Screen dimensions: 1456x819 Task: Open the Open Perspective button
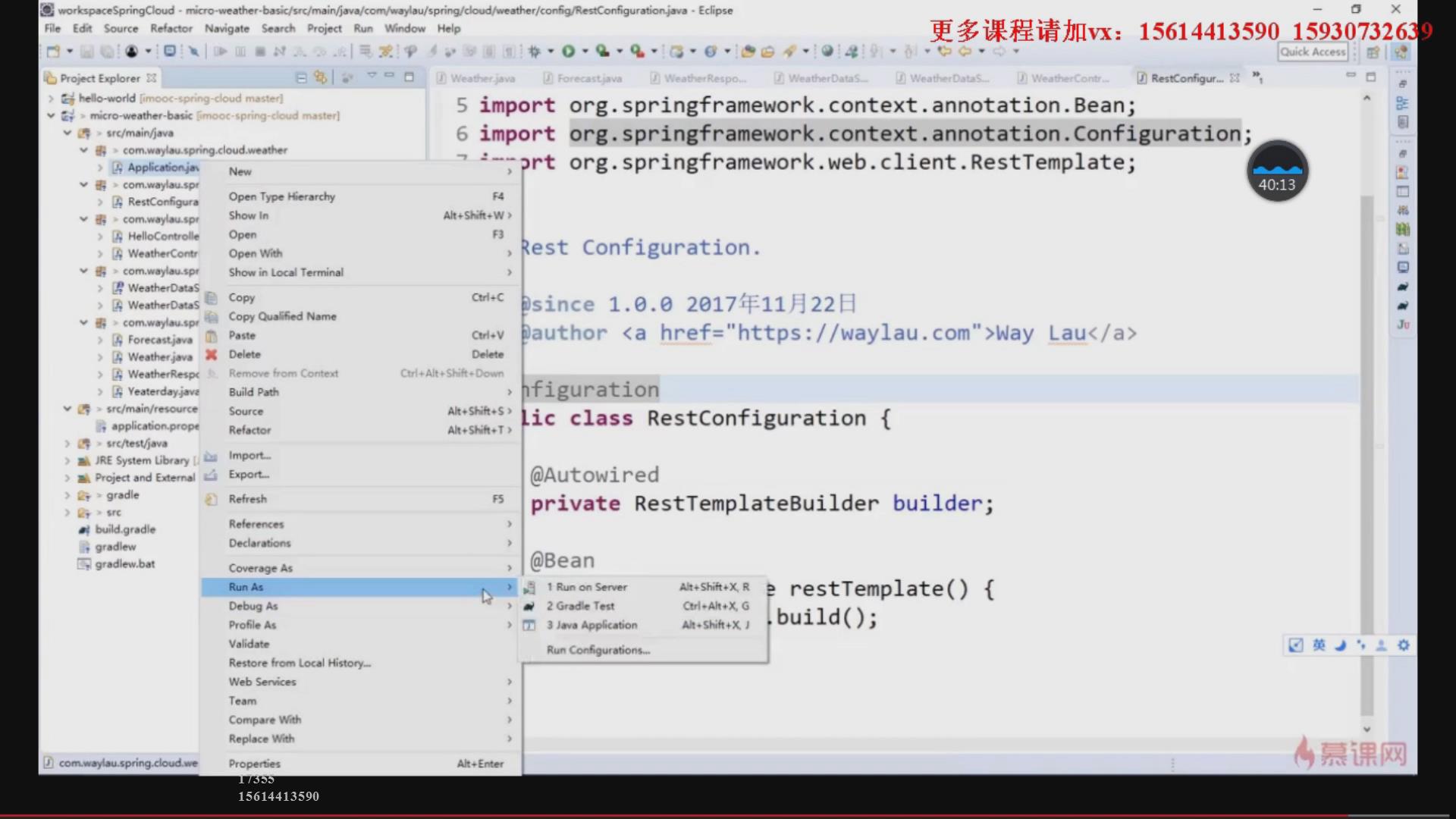tap(1373, 52)
